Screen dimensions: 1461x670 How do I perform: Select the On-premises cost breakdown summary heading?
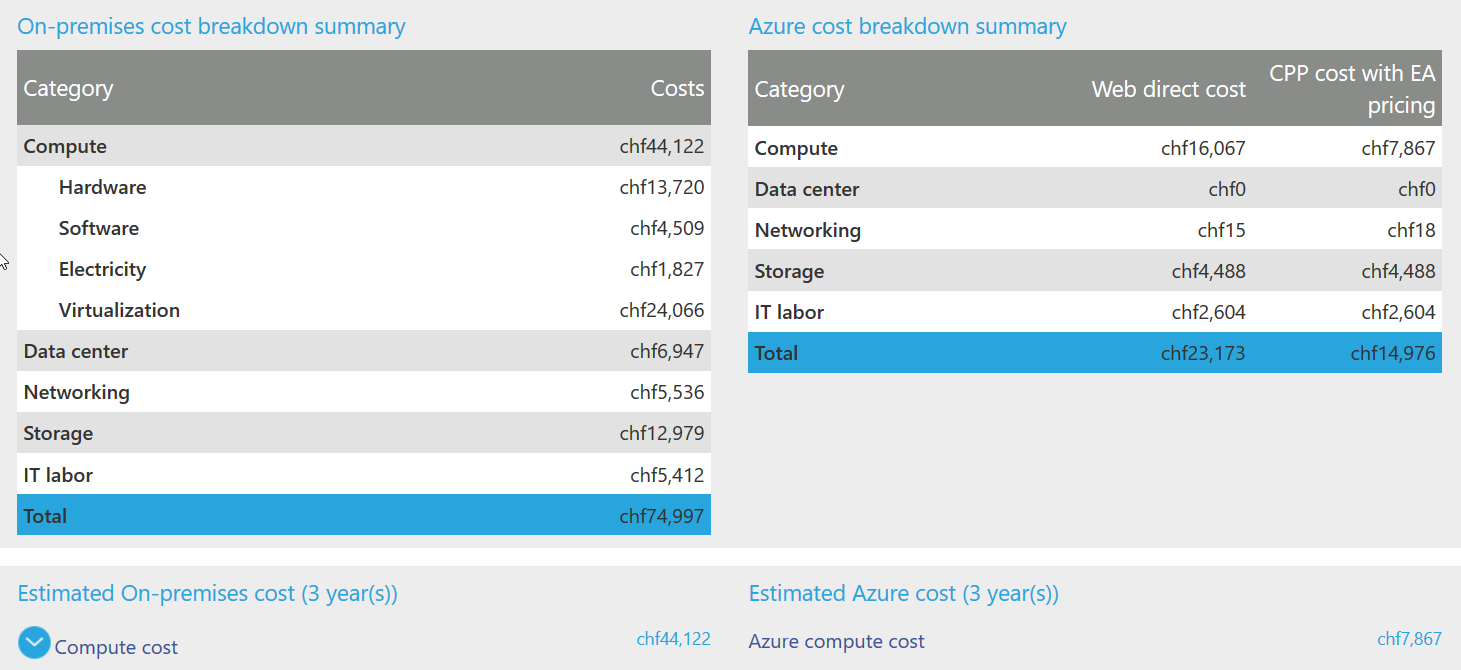[x=211, y=26]
